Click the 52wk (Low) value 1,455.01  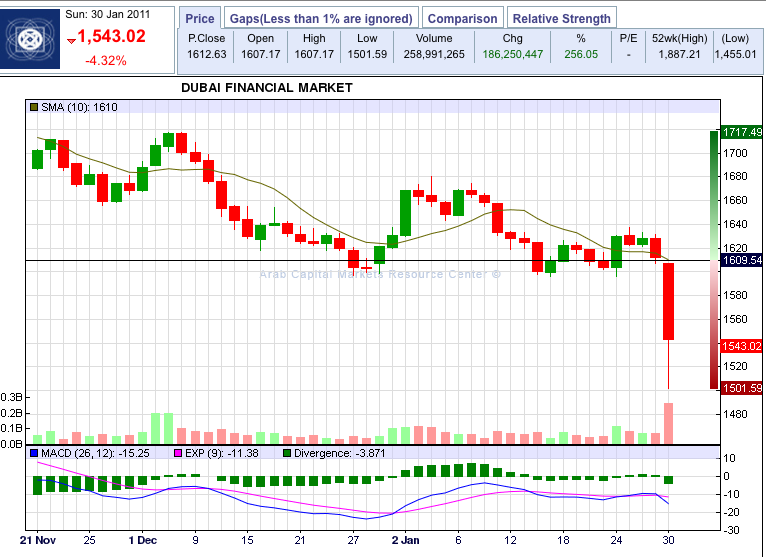(x=735, y=54)
